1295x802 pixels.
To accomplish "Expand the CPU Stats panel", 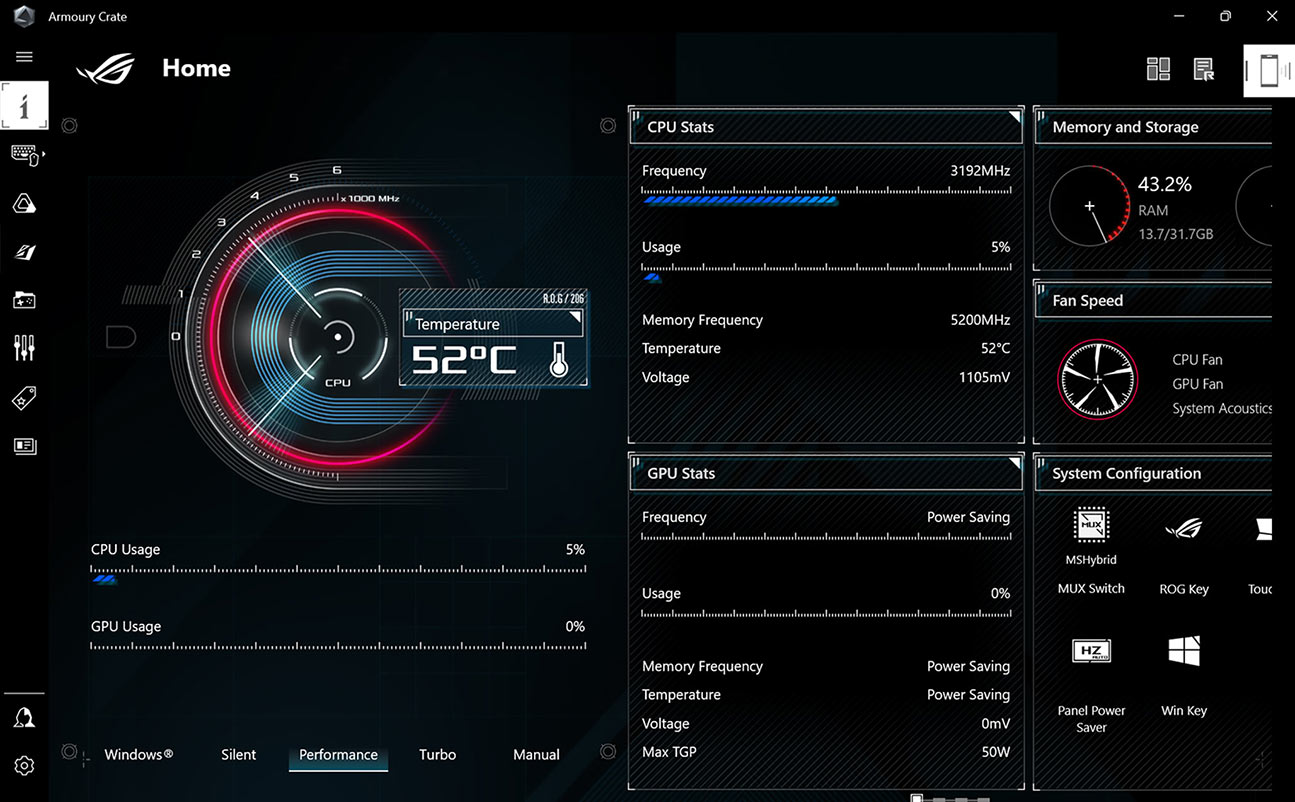I will tap(1013, 115).
